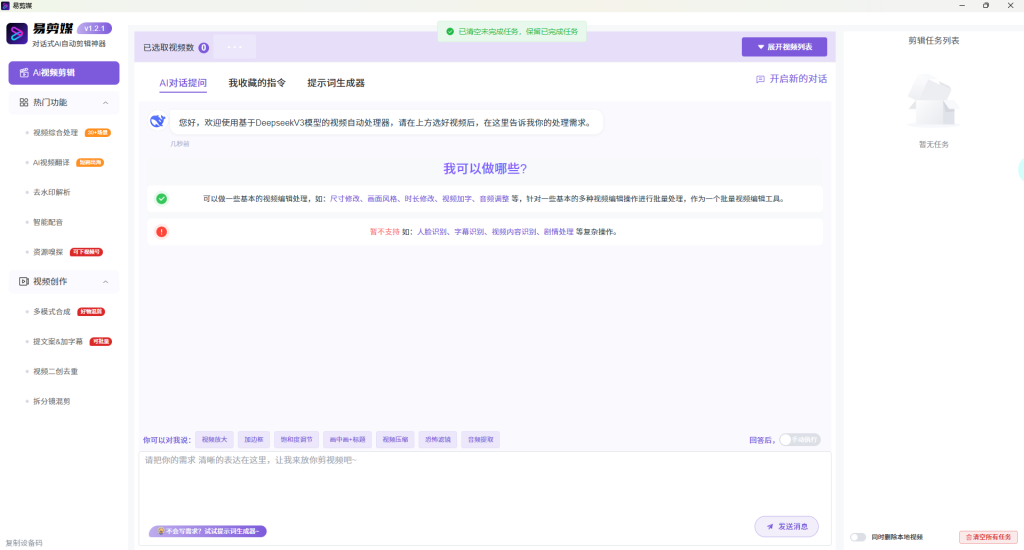Expand the video list with 展开视频列表
This screenshot has width=1024, height=550.
point(784,47)
